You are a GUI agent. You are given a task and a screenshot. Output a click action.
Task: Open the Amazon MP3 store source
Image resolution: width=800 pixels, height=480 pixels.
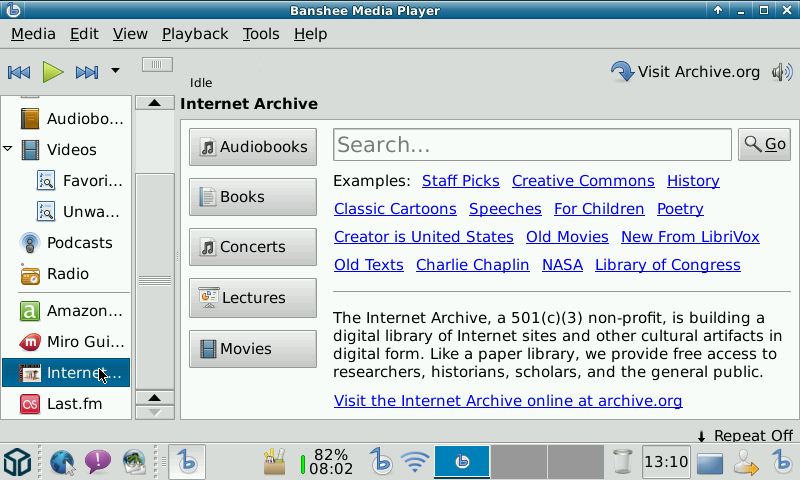tap(66, 311)
